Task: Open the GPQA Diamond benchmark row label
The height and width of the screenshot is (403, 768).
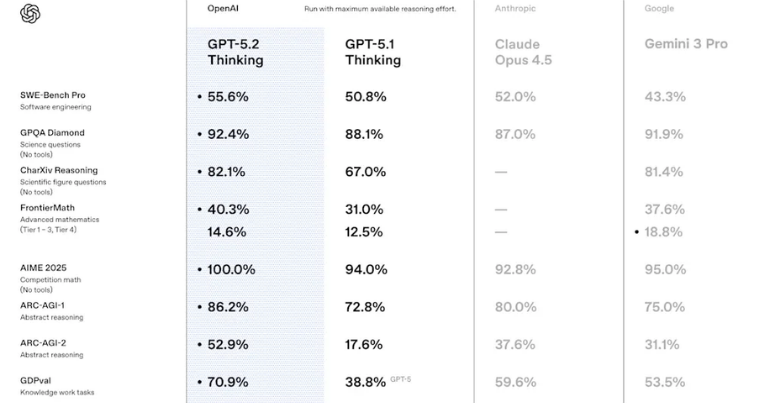Action: click(52, 132)
